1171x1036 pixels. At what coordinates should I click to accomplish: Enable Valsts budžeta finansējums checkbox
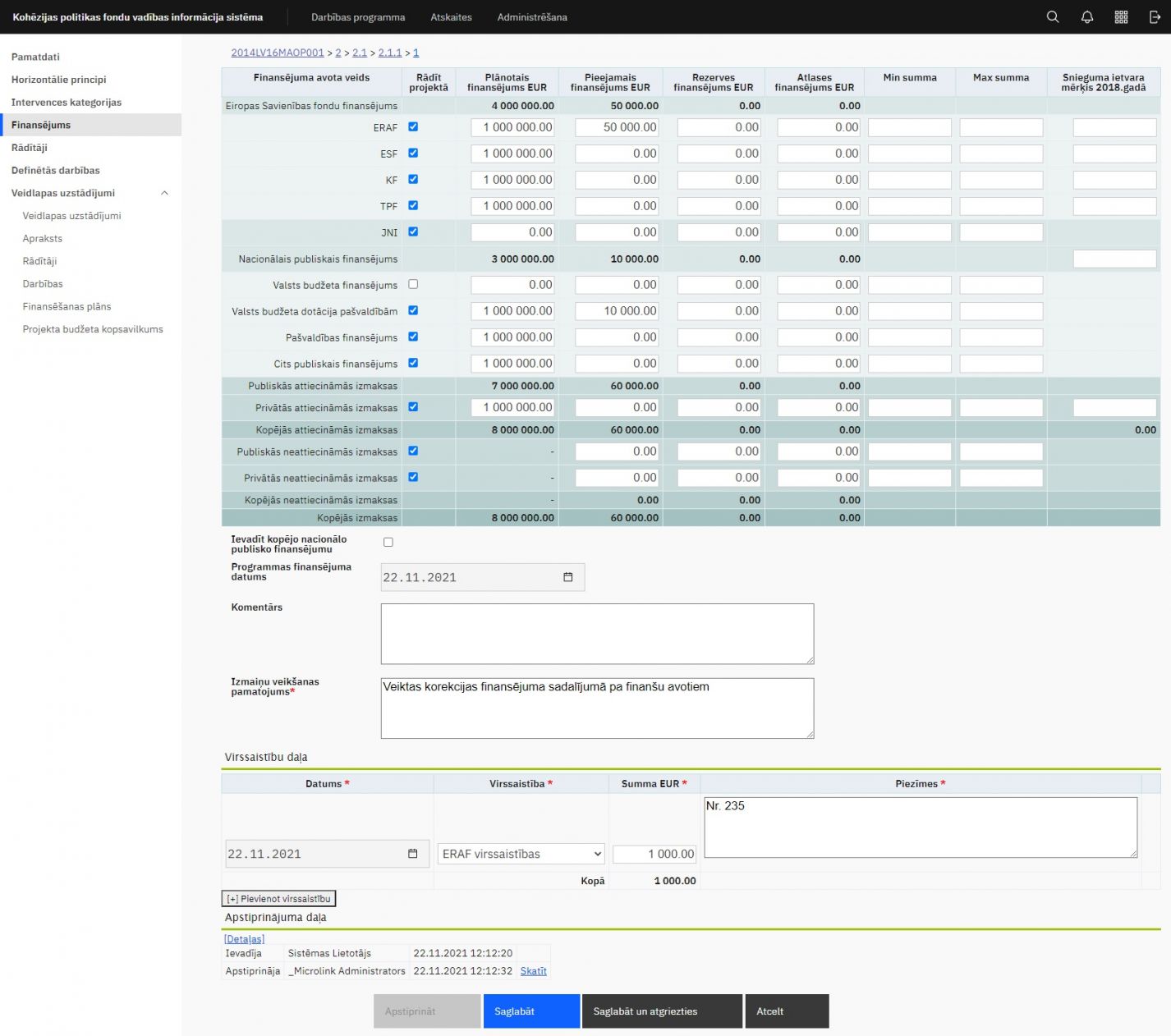[413, 284]
